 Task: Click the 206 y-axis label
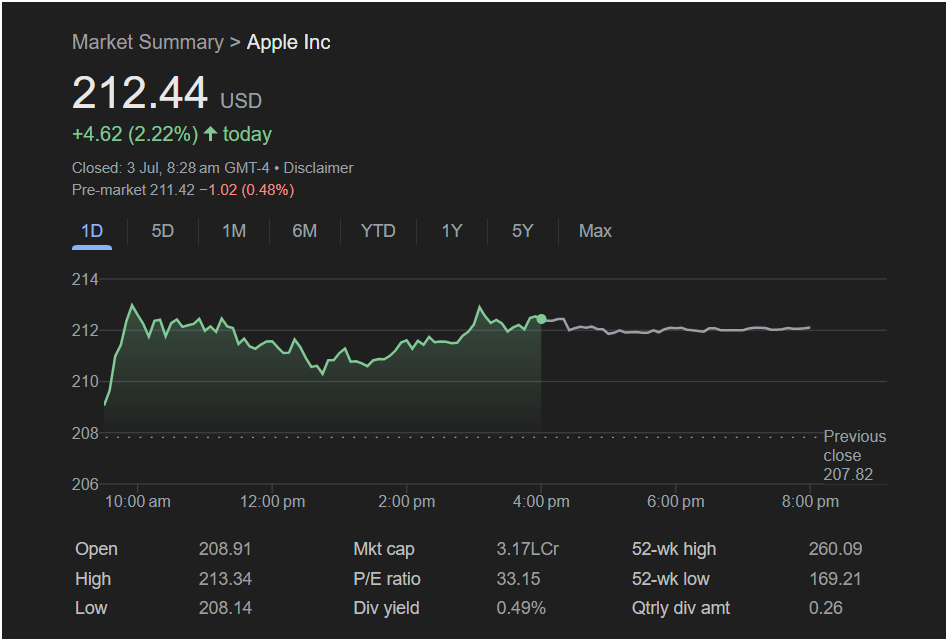pos(85,484)
